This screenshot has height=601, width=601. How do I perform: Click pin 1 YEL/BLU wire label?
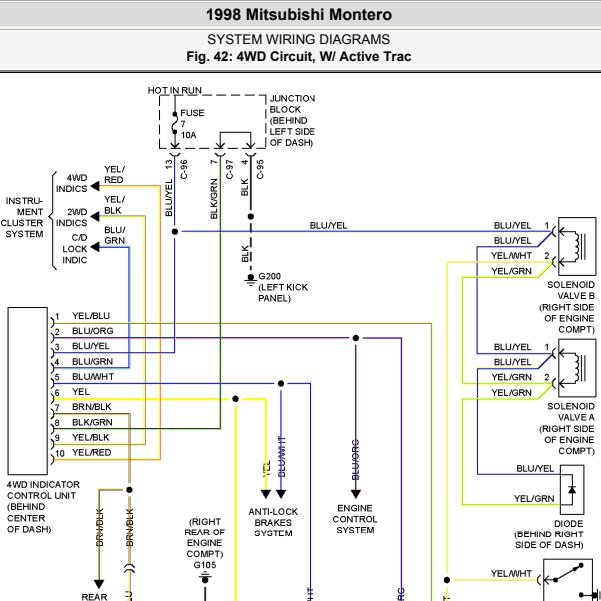(91, 316)
